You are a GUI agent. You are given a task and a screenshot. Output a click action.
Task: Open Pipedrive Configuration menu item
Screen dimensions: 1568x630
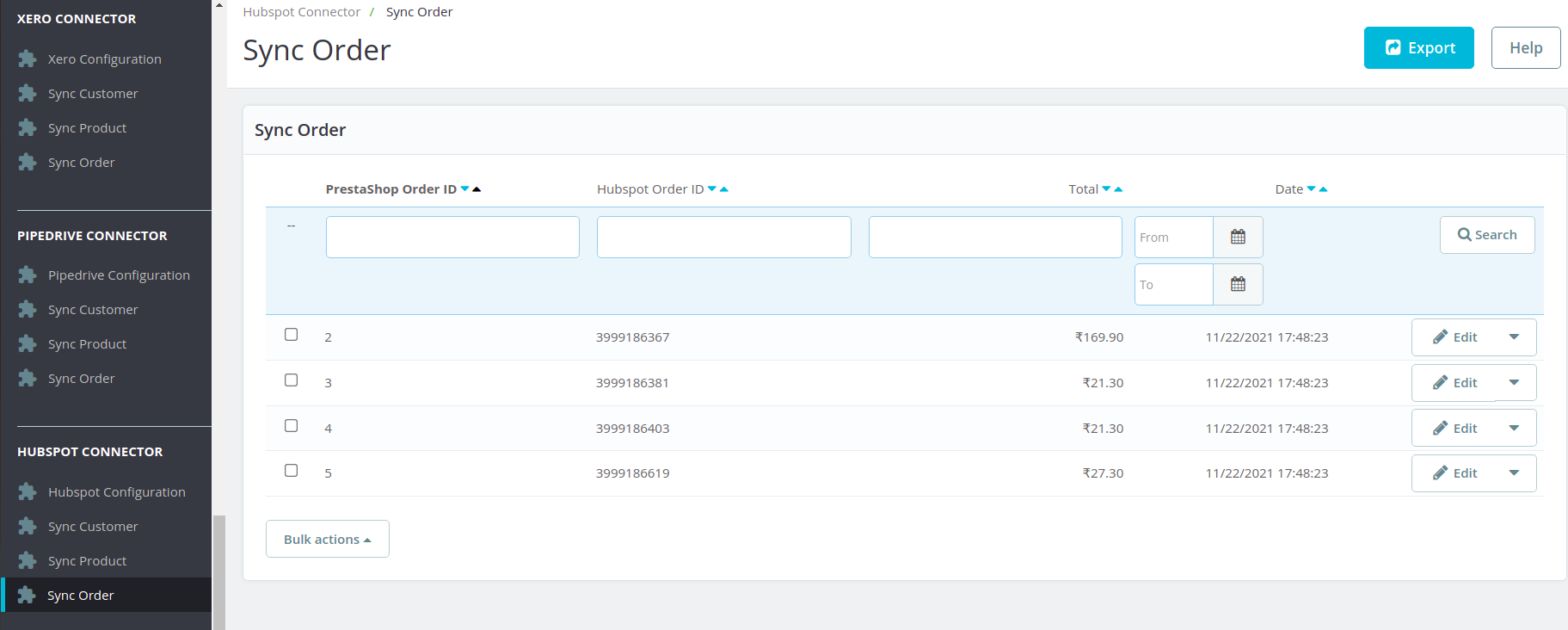pos(119,275)
